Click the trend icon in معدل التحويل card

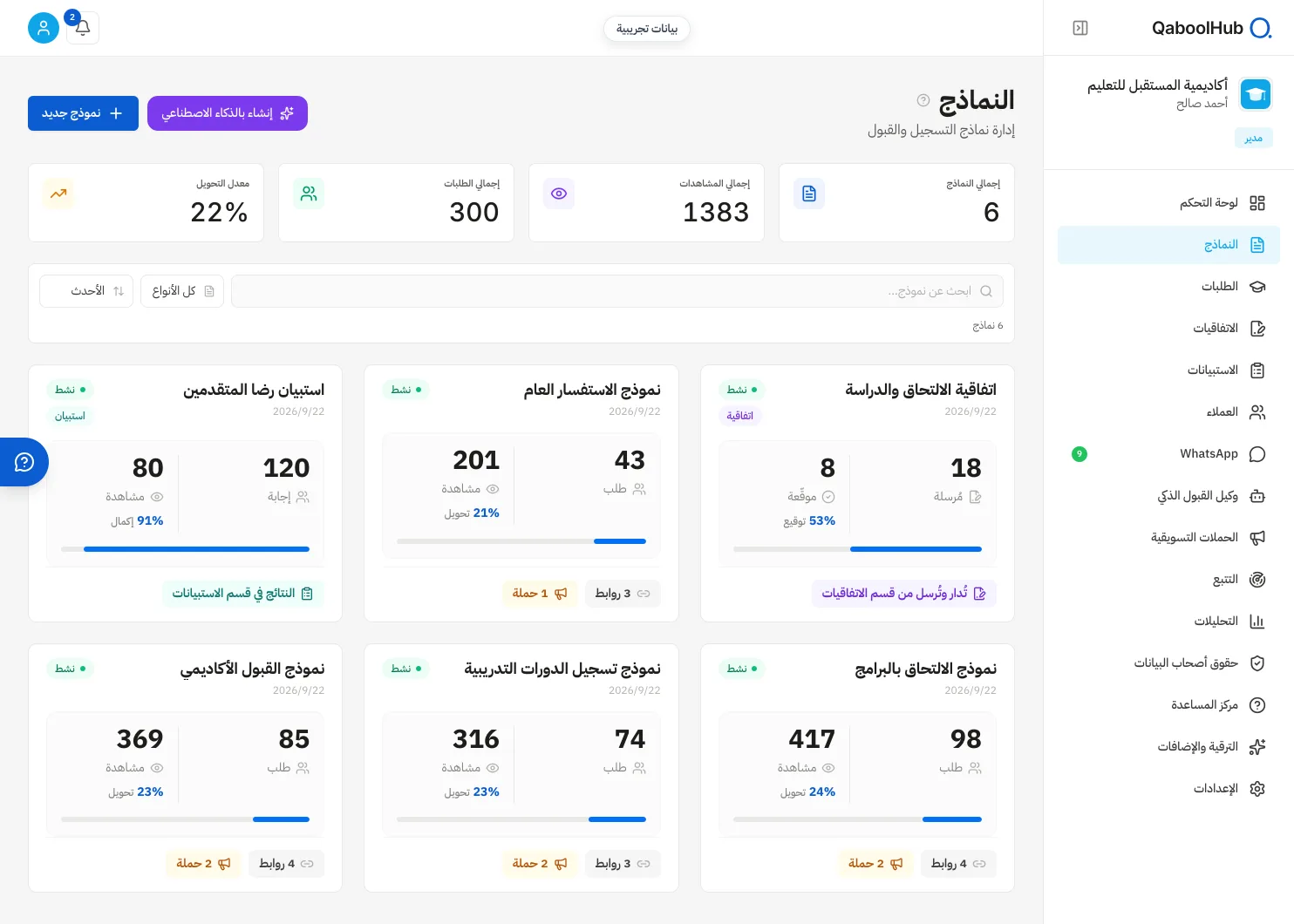58,194
